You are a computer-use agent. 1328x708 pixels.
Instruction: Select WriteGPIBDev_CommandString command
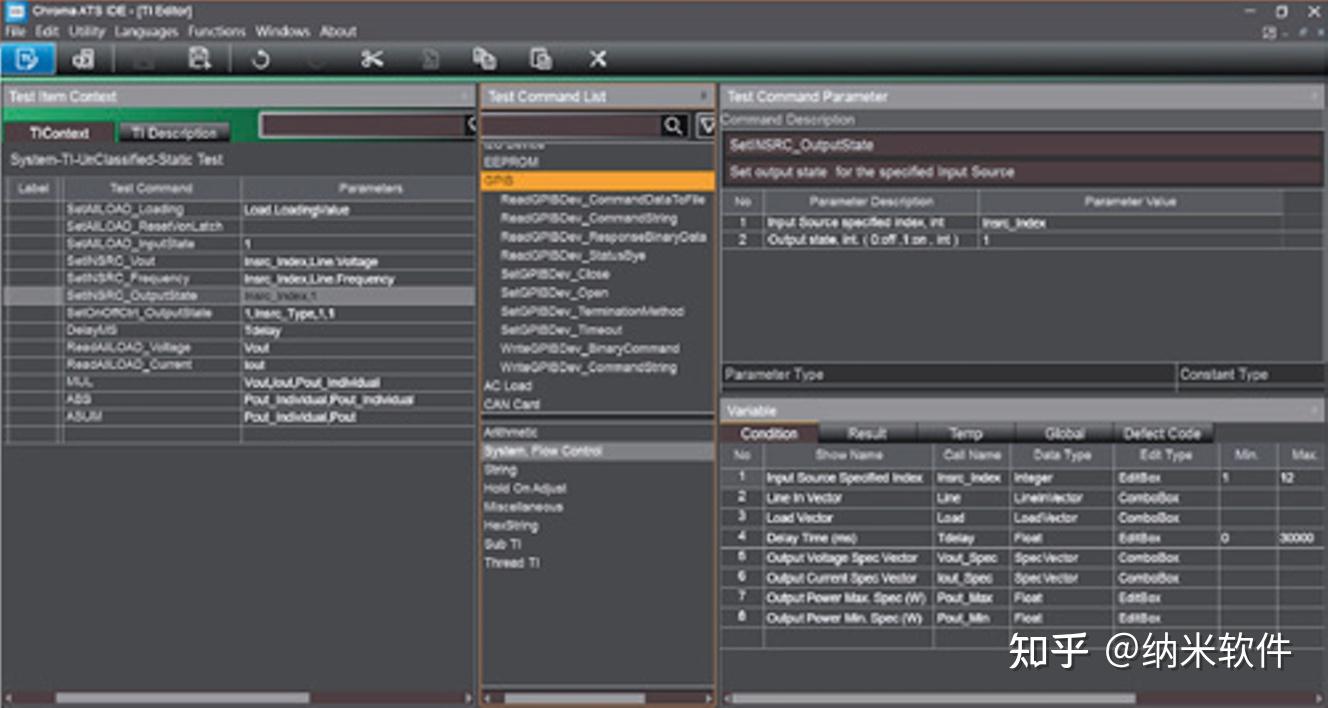coord(588,367)
